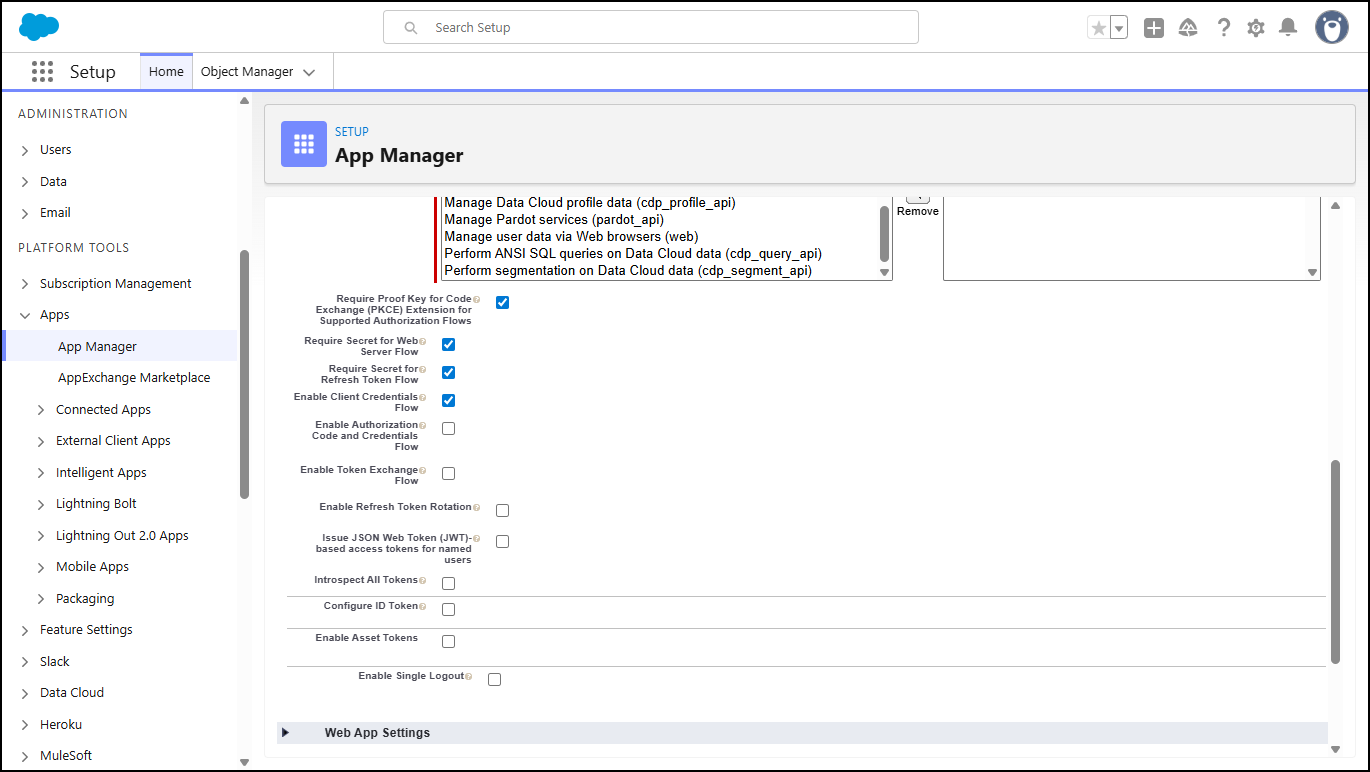Expand the Users tree node
The width and height of the screenshot is (1370, 772).
coord(25,150)
